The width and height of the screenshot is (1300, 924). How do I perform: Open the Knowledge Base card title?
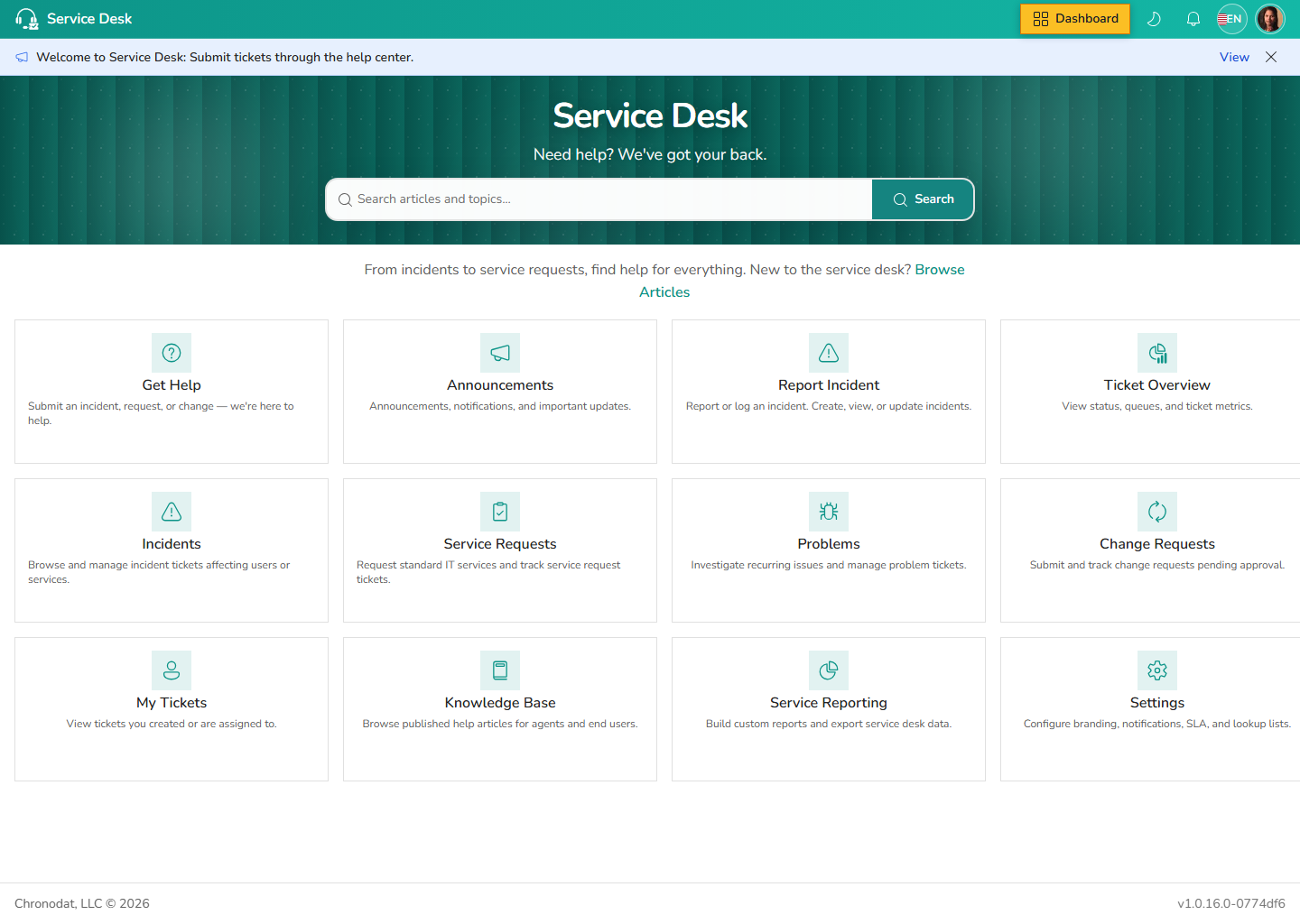coord(500,703)
